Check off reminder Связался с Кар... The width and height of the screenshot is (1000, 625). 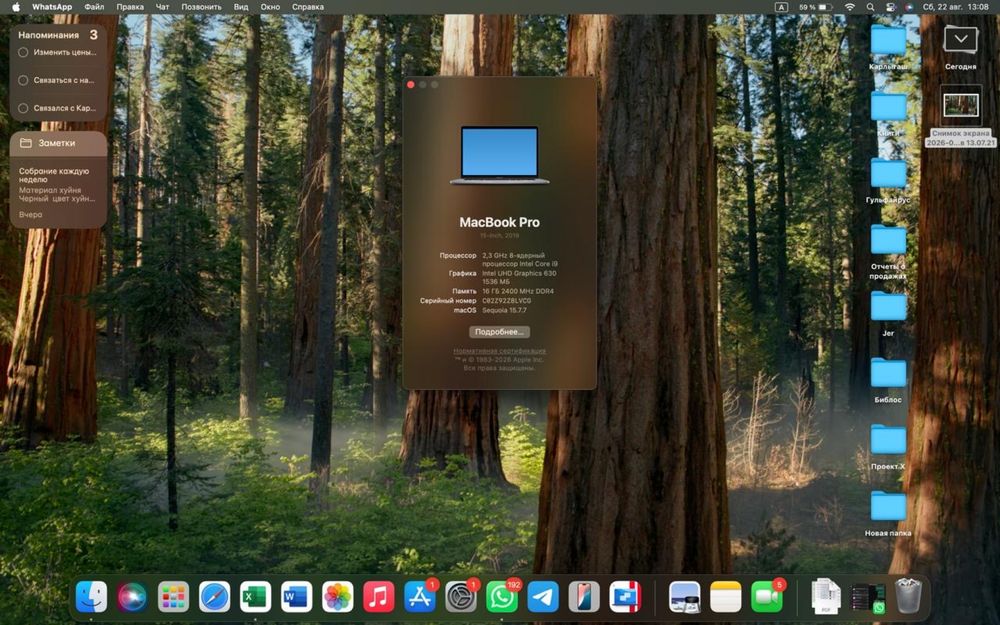[24, 108]
